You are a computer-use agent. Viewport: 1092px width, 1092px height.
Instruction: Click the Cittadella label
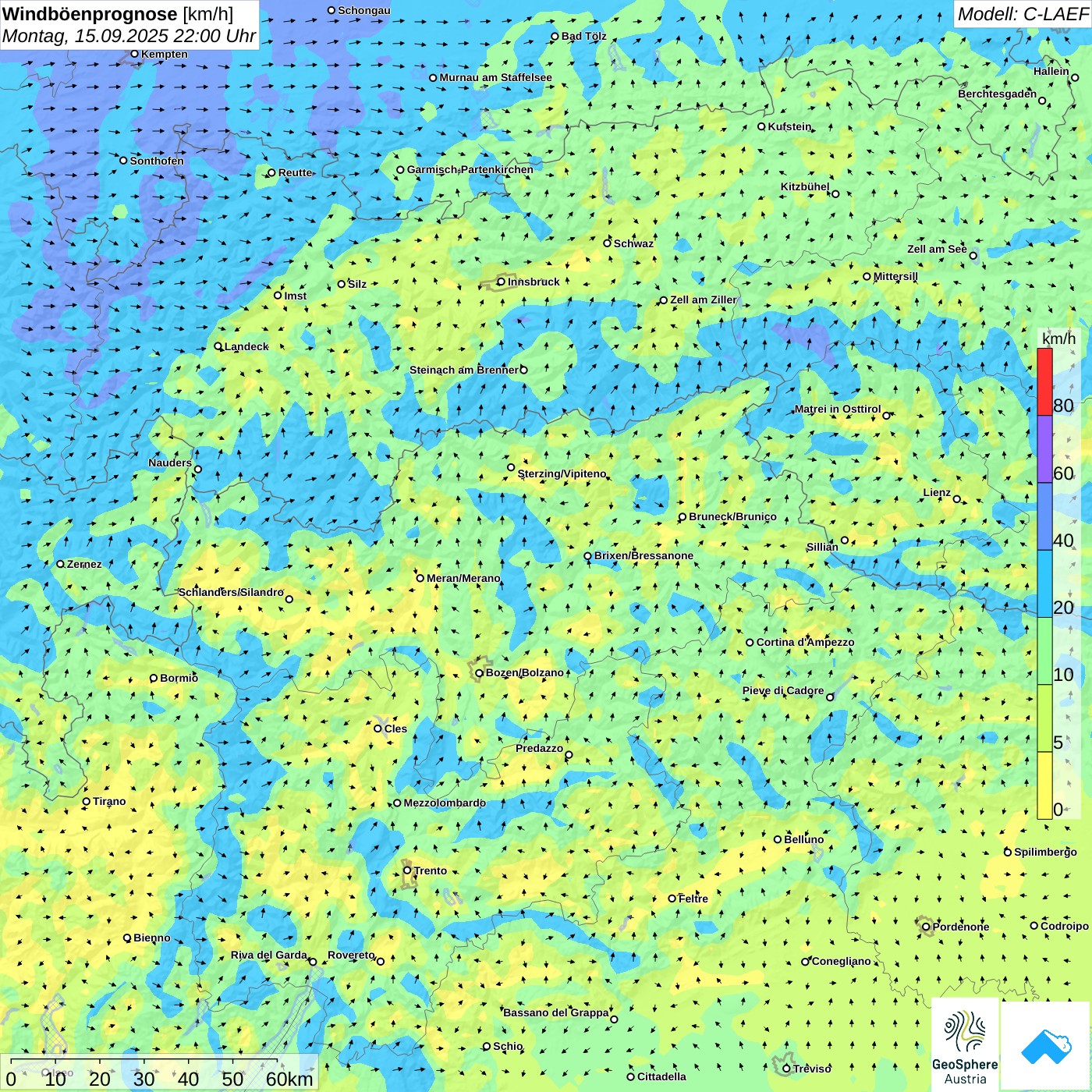[x=661, y=1076]
